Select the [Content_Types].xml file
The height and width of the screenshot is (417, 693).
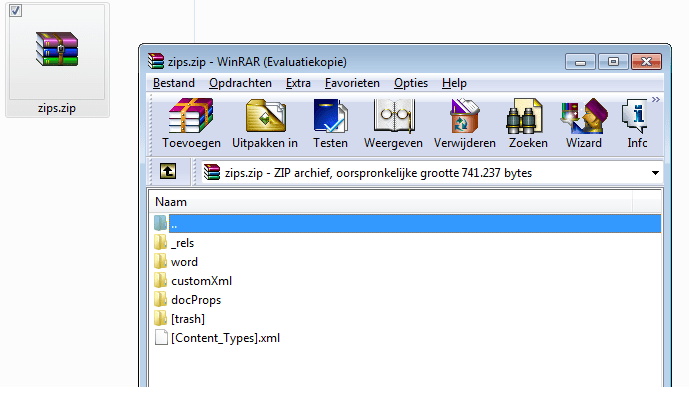click(225, 338)
